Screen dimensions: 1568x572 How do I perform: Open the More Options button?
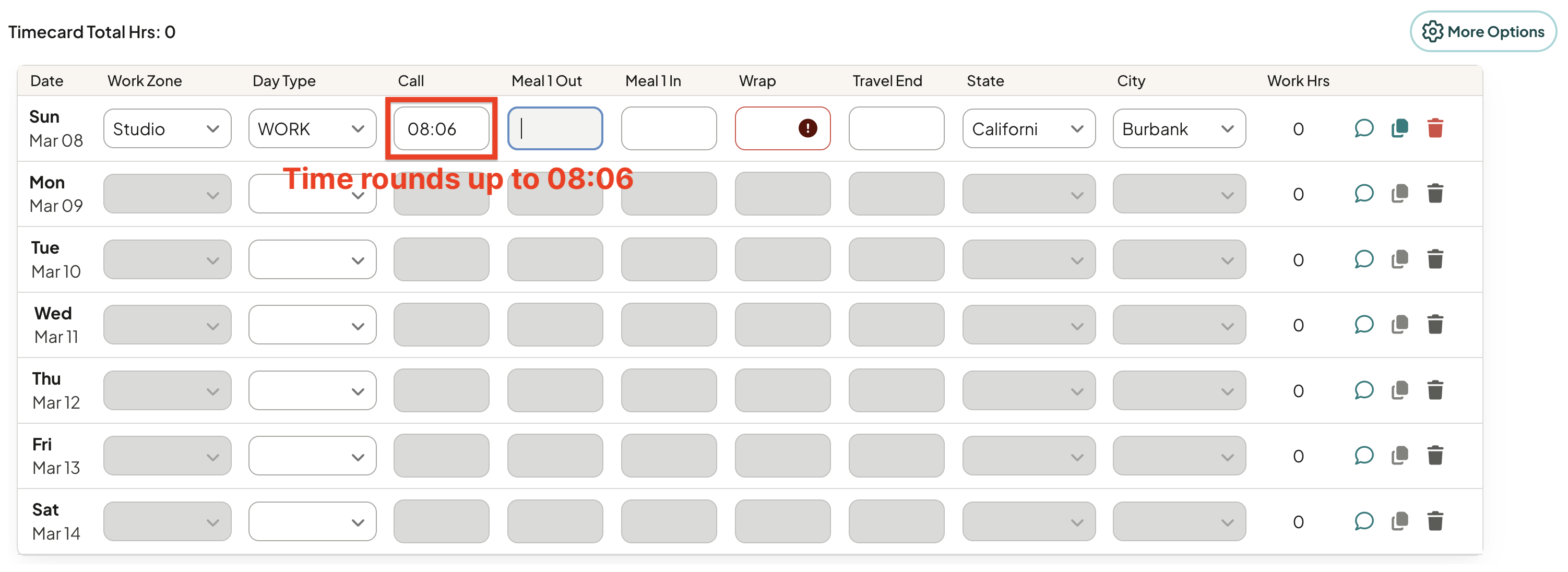point(1483,32)
